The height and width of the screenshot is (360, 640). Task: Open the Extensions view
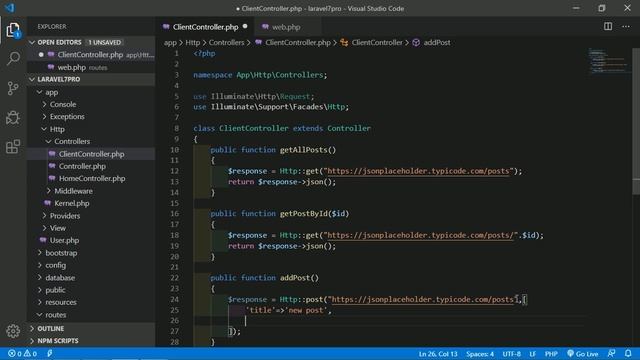(13, 147)
